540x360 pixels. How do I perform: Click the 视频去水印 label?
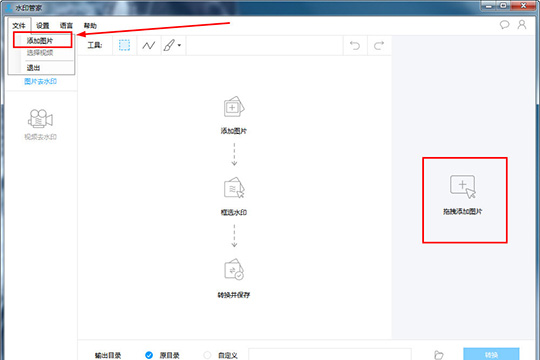[40, 137]
